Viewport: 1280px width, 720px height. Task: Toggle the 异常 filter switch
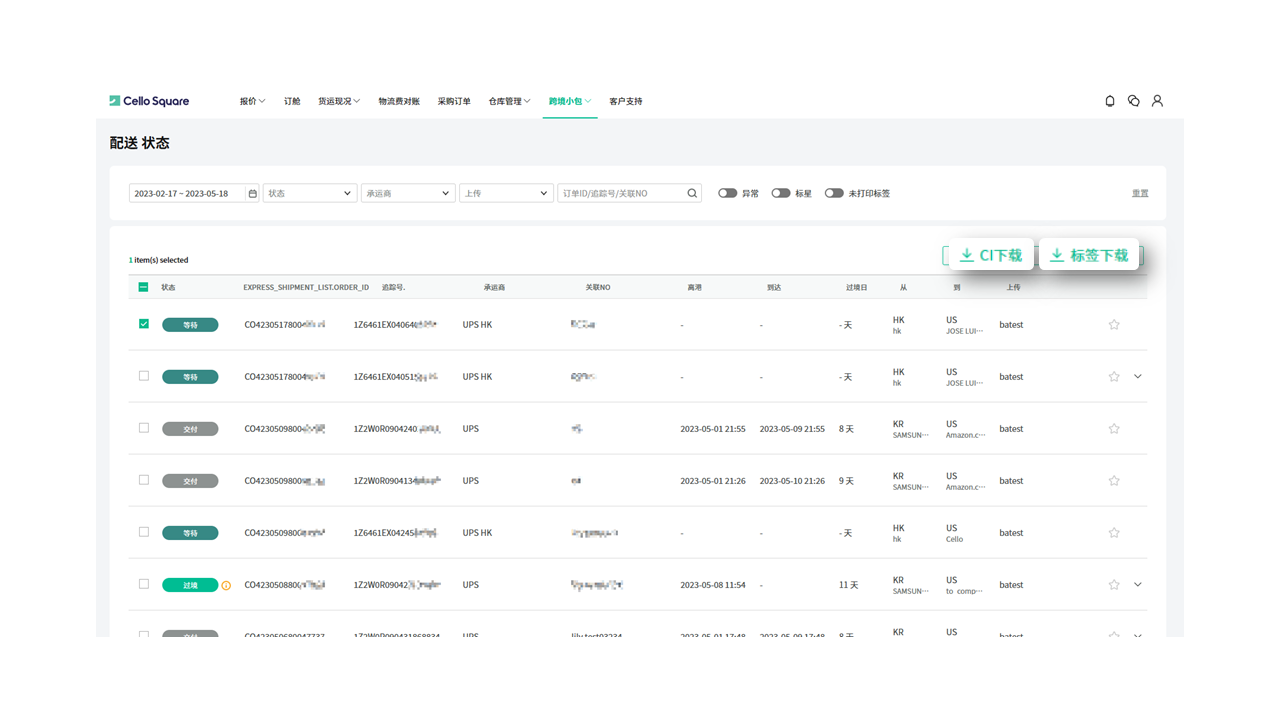(x=727, y=194)
